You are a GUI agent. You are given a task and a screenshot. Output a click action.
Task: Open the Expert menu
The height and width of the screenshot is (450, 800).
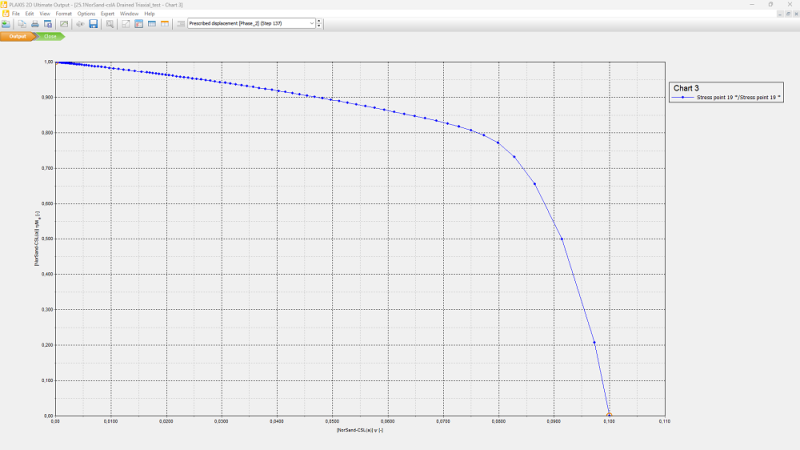pyautogui.click(x=107, y=13)
